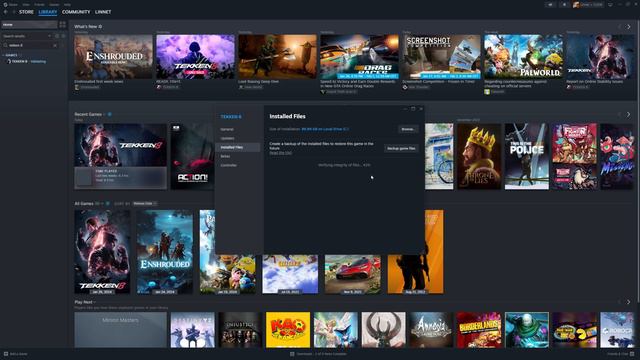The image size is (640, 360).
Task: Open the Palworld news card
Action: tap(523, 57)
